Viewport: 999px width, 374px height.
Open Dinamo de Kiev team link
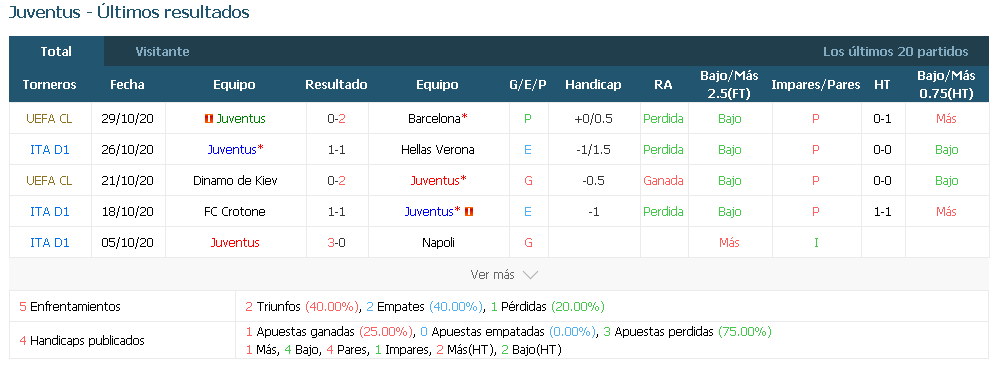235,180
